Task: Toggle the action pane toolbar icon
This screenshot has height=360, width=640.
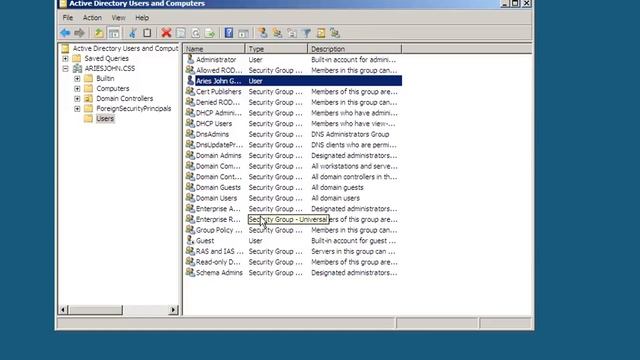Action: pos(243,33)
